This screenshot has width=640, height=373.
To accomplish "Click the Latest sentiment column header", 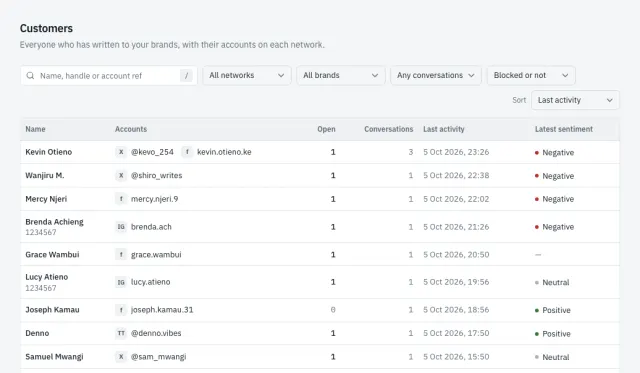I will click(564, 129).
